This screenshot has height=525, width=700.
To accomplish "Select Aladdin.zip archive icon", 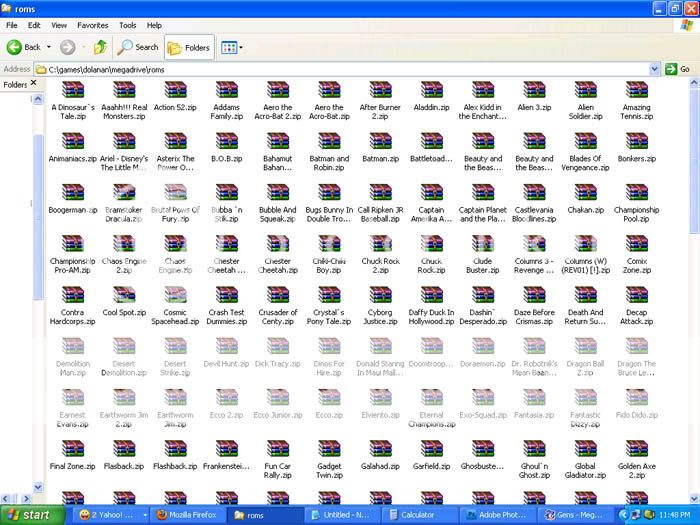I will tap(432, 90).
